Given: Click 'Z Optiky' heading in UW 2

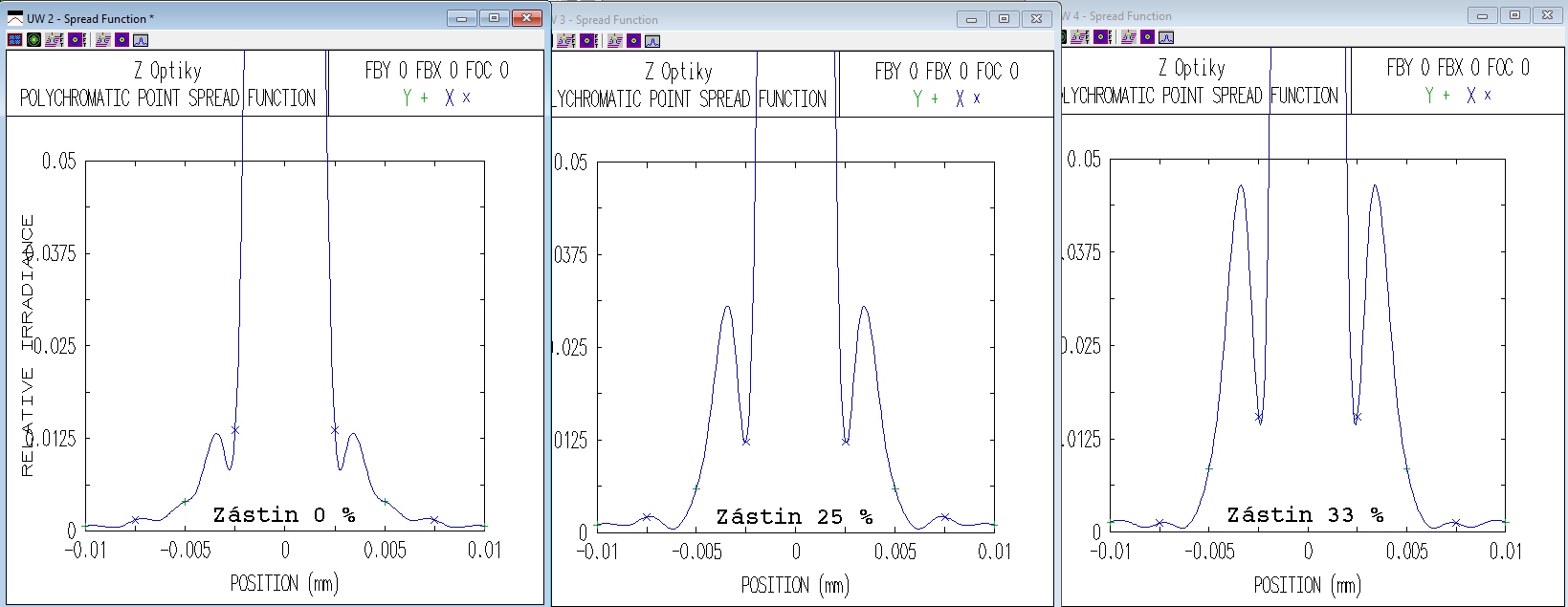Looking at the screenshot, I should click(167, 71).
